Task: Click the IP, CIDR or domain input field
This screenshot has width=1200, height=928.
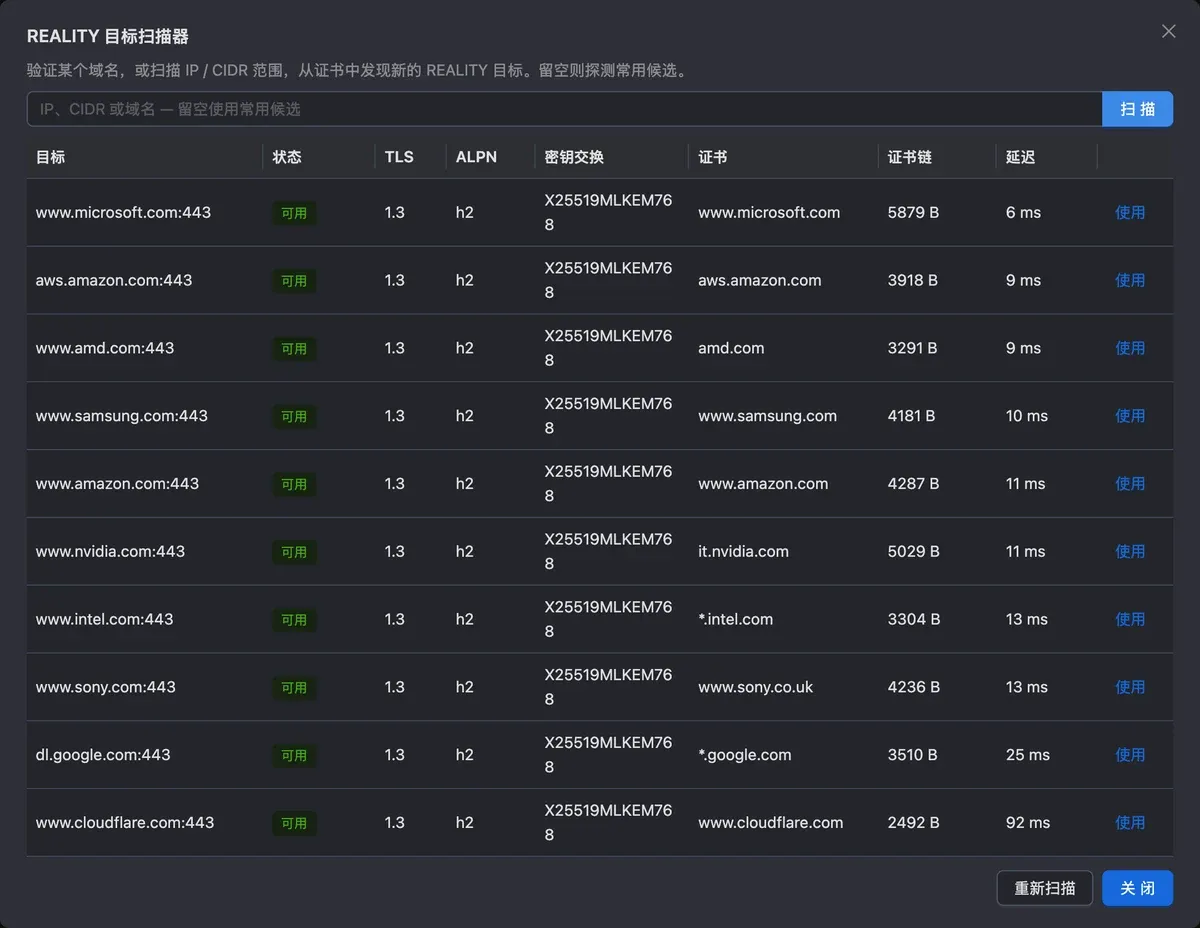Action: (564, 109)
